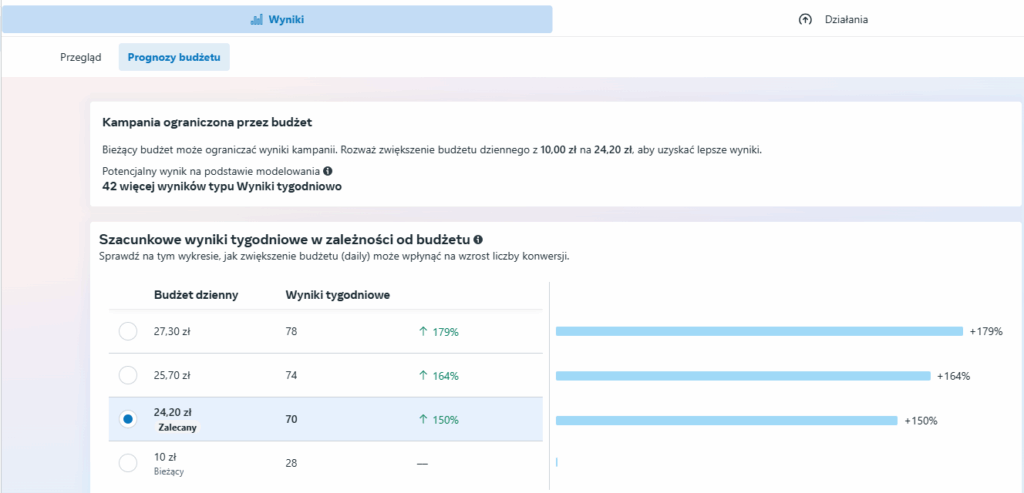The width and height of the screenshot is (1024, 493).
Task: Click the +150% forecast bar
Action: pyautogui.click(x=727, y=420)
